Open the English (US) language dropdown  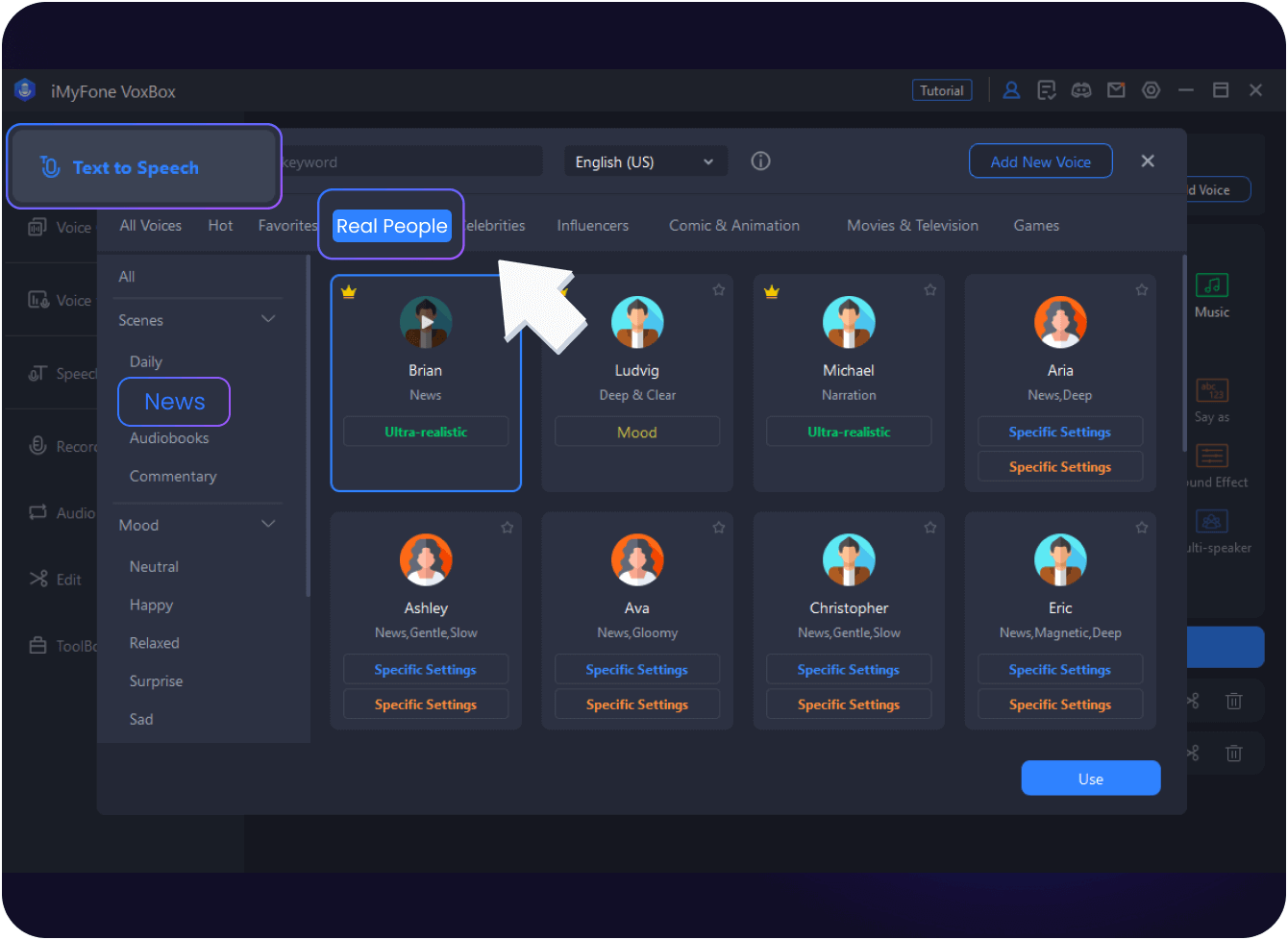[x=645, y=161]
